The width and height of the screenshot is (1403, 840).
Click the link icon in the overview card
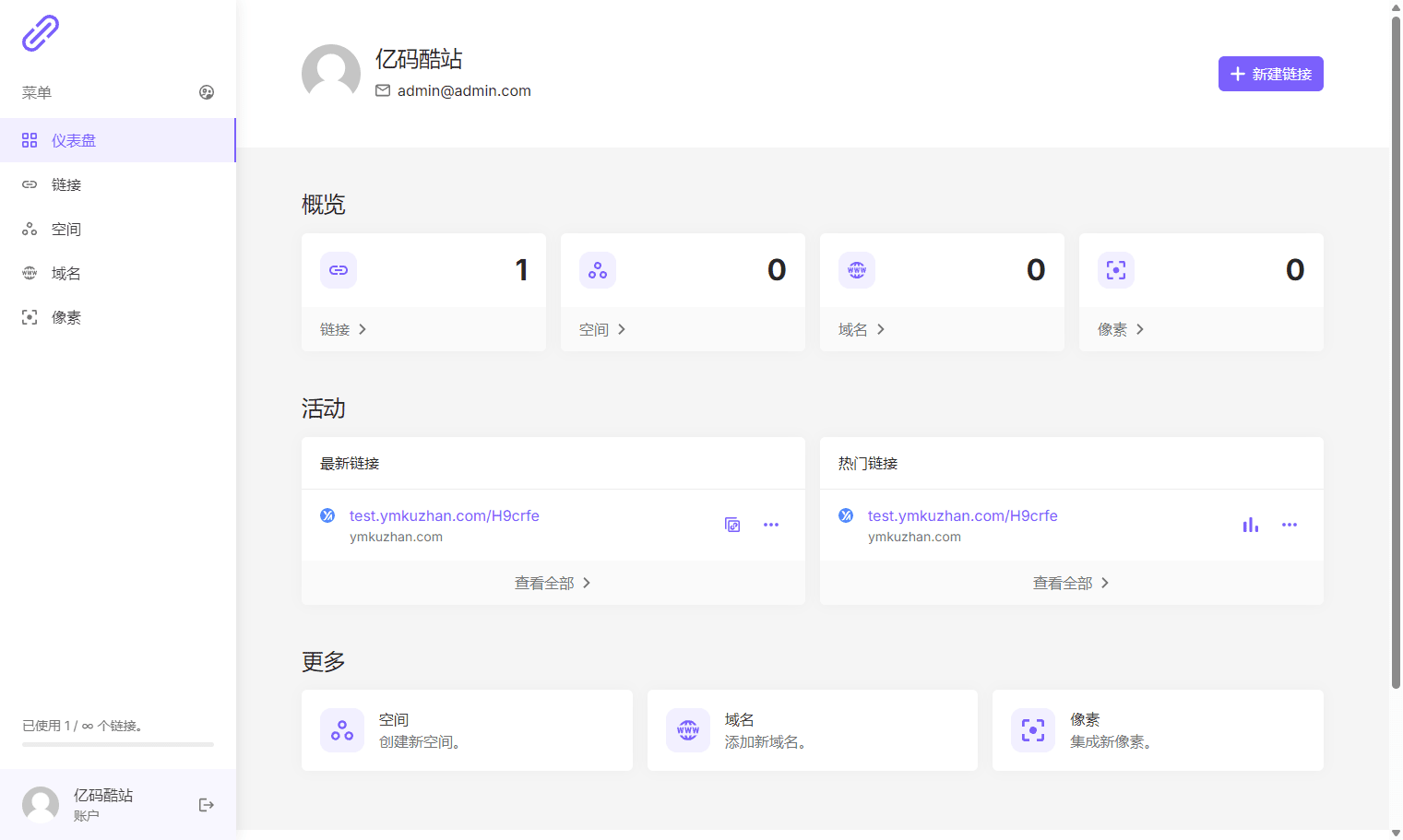tap(339, 270)
